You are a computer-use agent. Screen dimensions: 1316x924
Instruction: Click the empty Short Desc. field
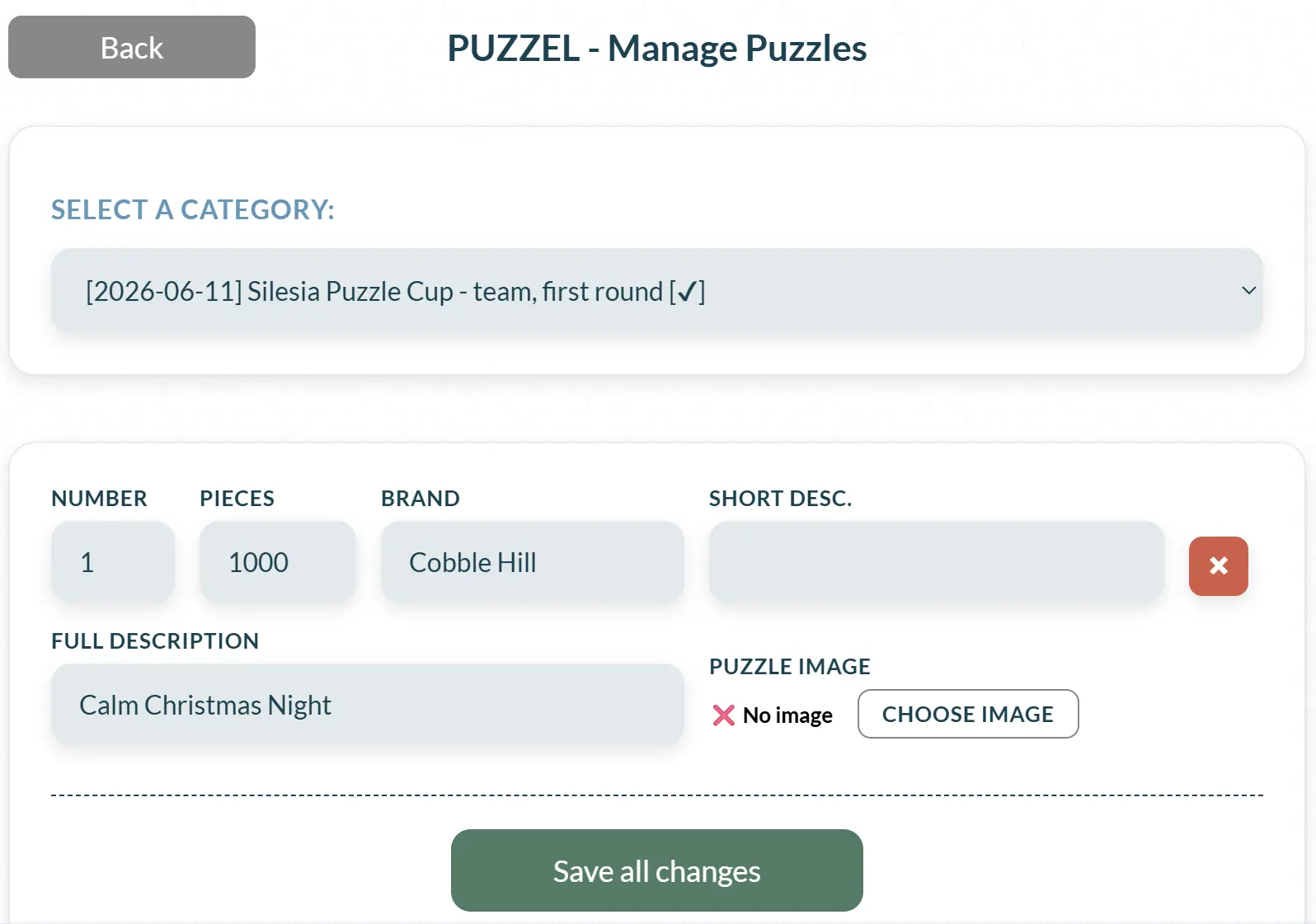coord(936,562)
